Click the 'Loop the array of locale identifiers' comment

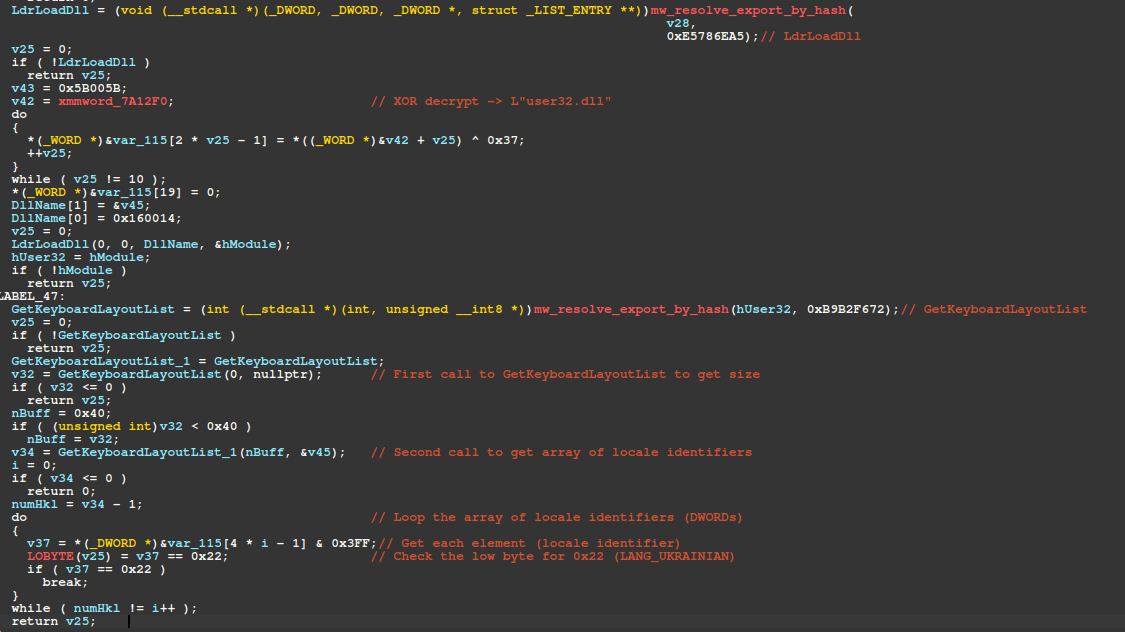pos(557,517)
